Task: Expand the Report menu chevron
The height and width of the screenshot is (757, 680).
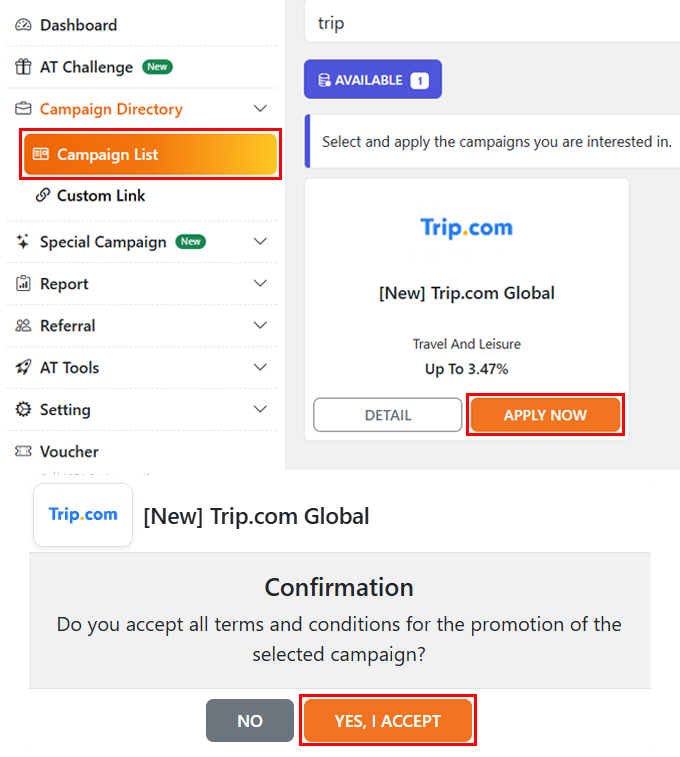Action: (260, 284)
